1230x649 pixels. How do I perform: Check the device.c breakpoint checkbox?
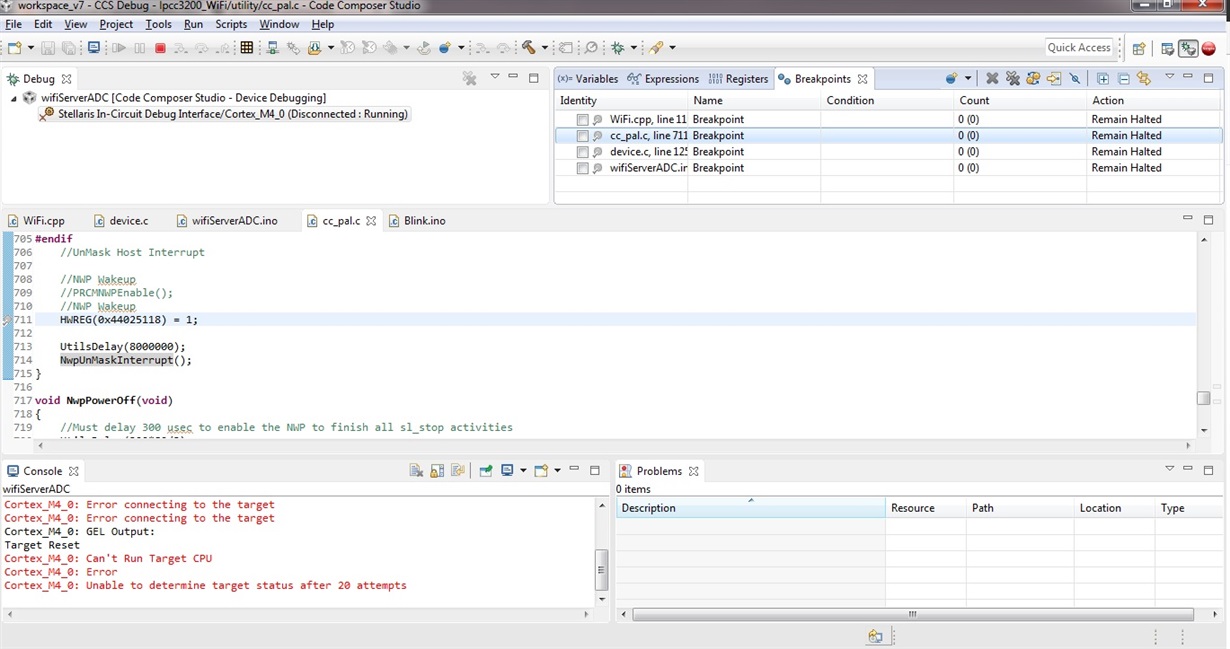click(x=582, y=152)
